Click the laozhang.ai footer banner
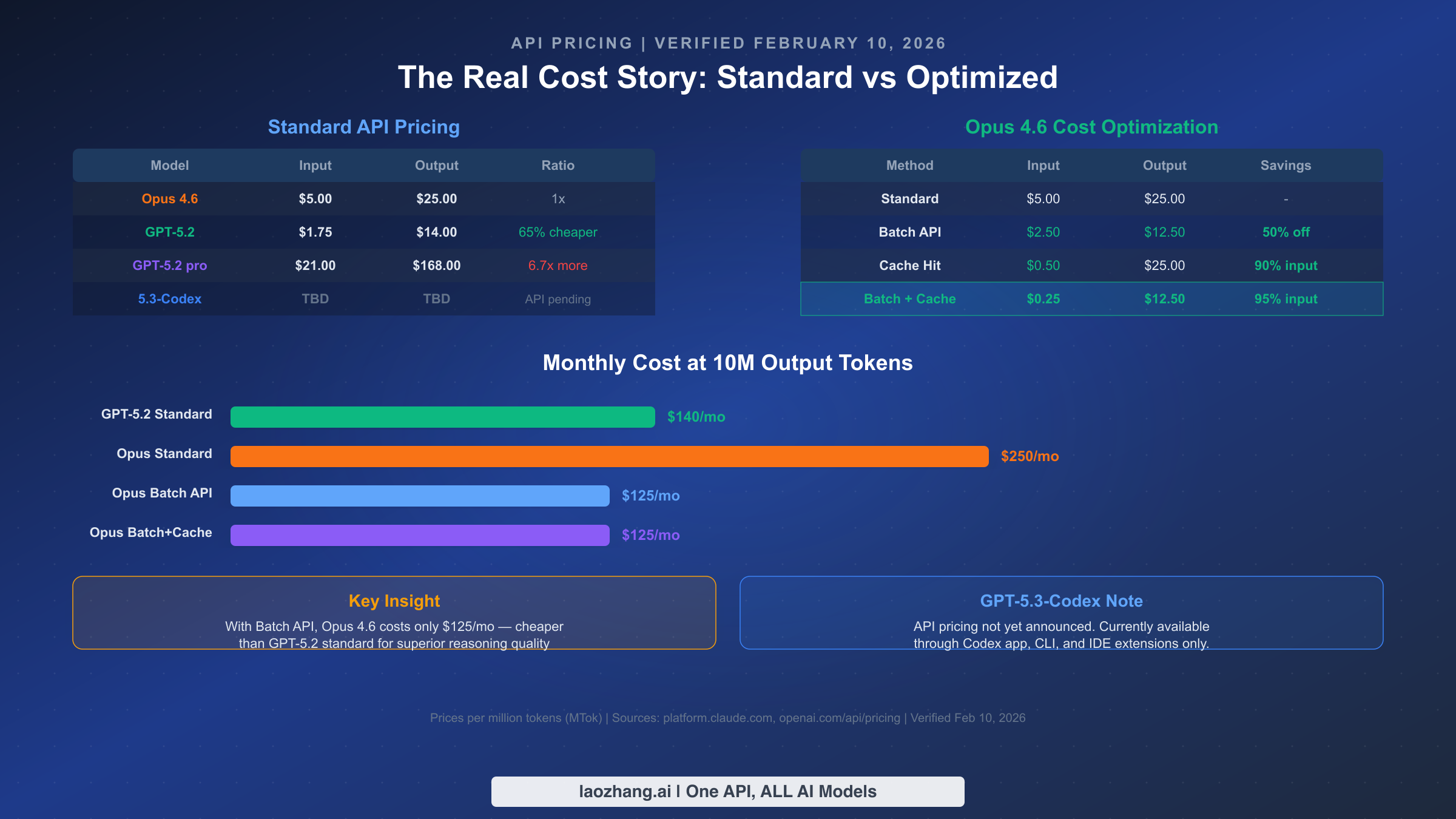 pos(727,791)
